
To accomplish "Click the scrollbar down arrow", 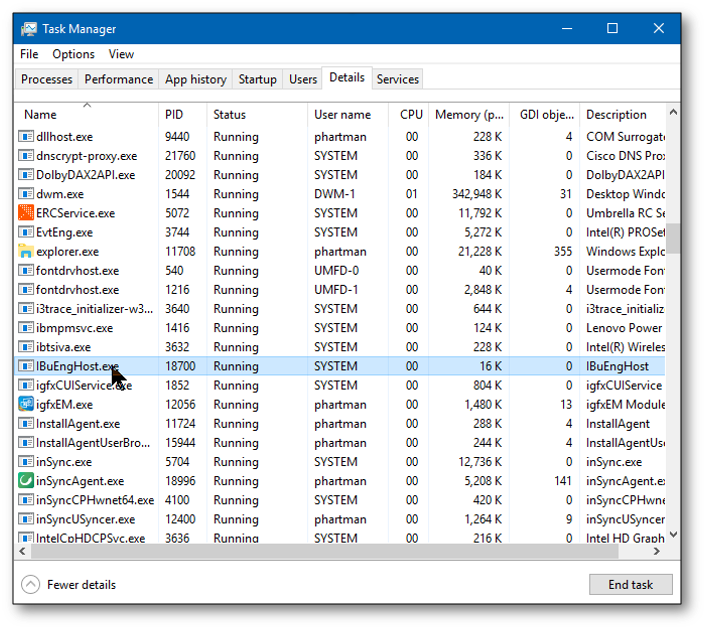I will click(673, 535).
